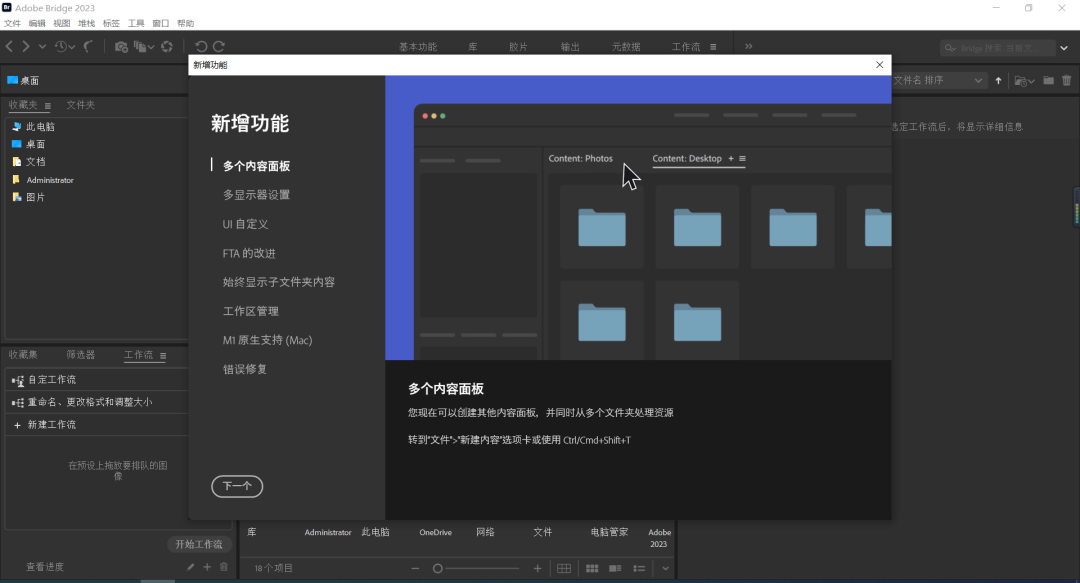Open the refine/batch rename stack dropdown

143,46
